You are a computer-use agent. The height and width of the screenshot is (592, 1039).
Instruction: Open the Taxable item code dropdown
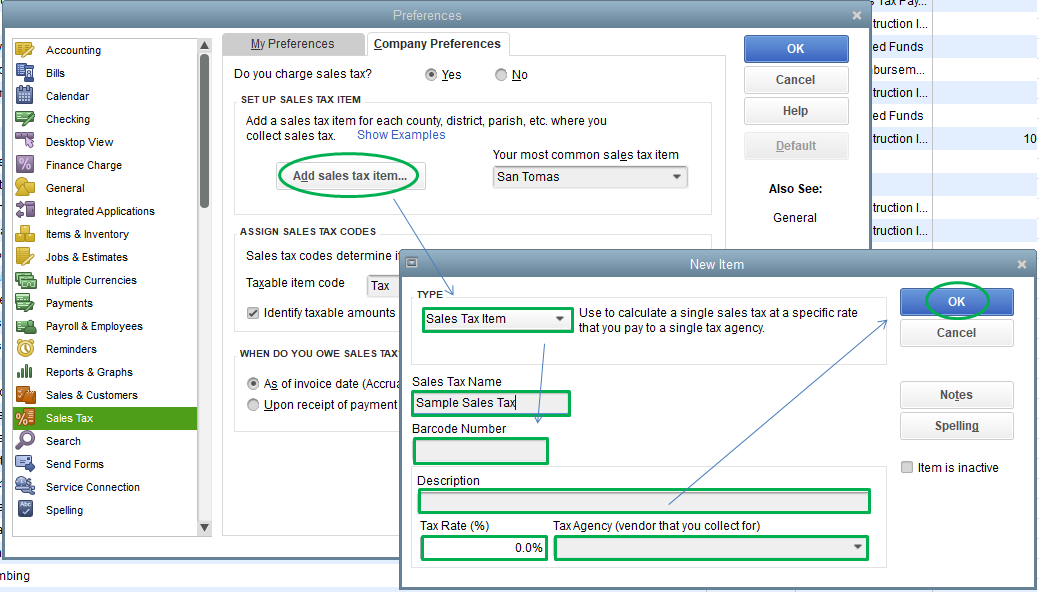click(383, 286)
